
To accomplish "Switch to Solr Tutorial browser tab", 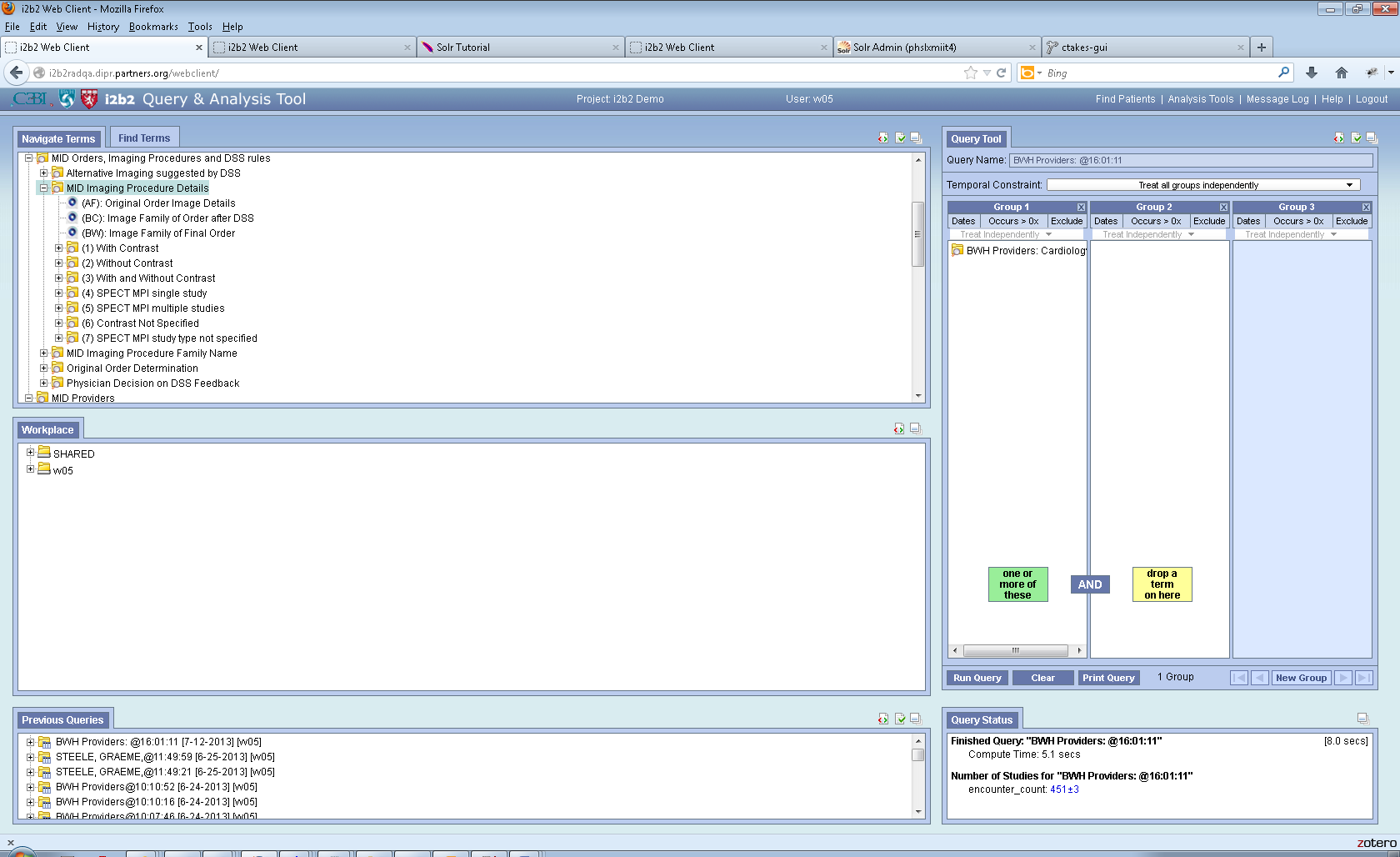I will coord(521,48).
